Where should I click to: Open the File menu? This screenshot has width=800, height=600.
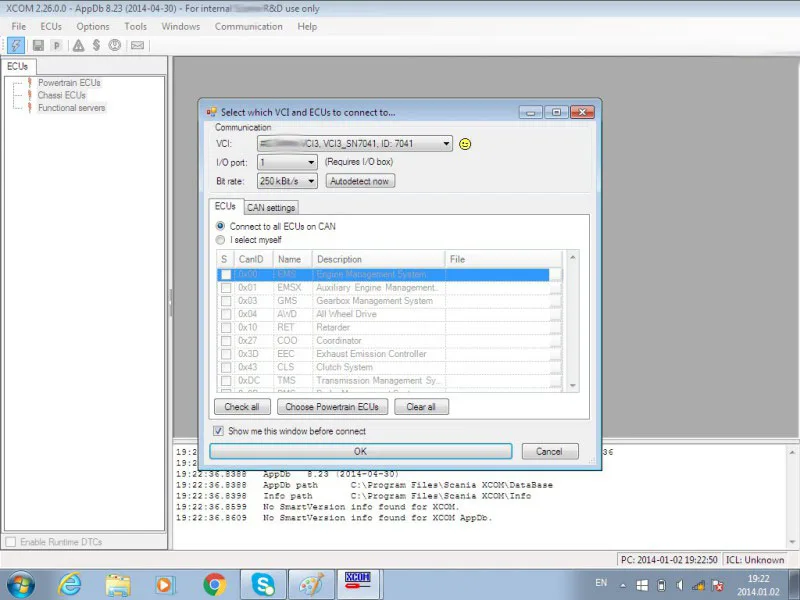(19, 27)
